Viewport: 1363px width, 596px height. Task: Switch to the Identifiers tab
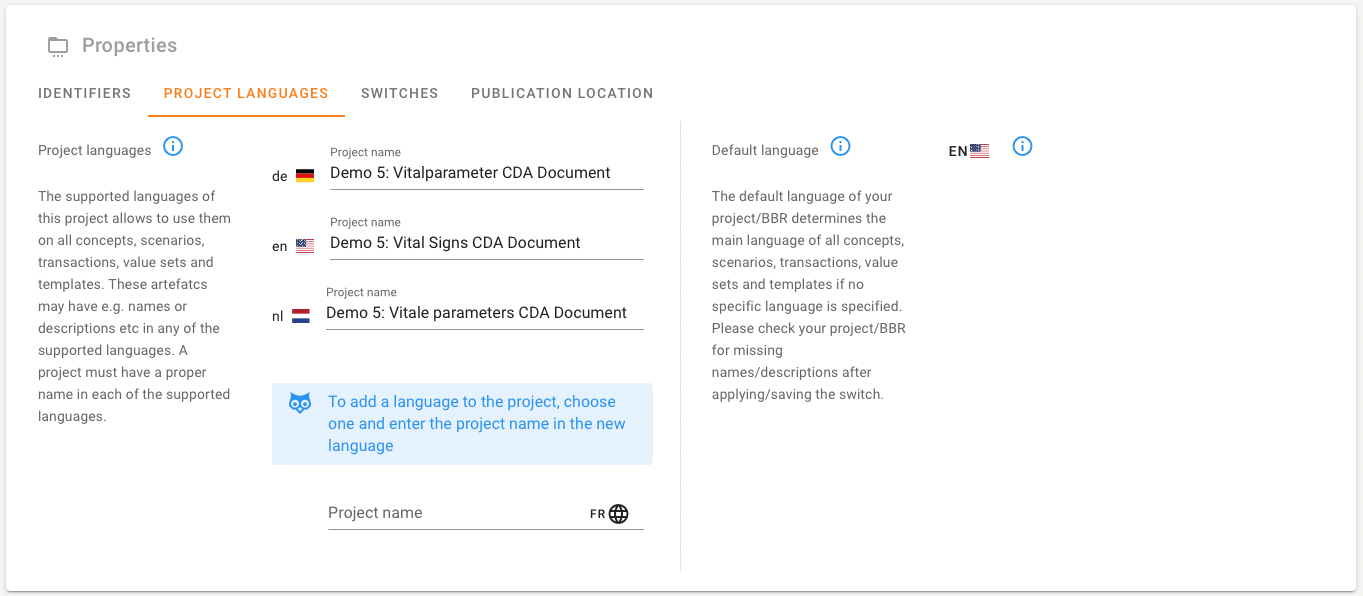click(85, 93)
